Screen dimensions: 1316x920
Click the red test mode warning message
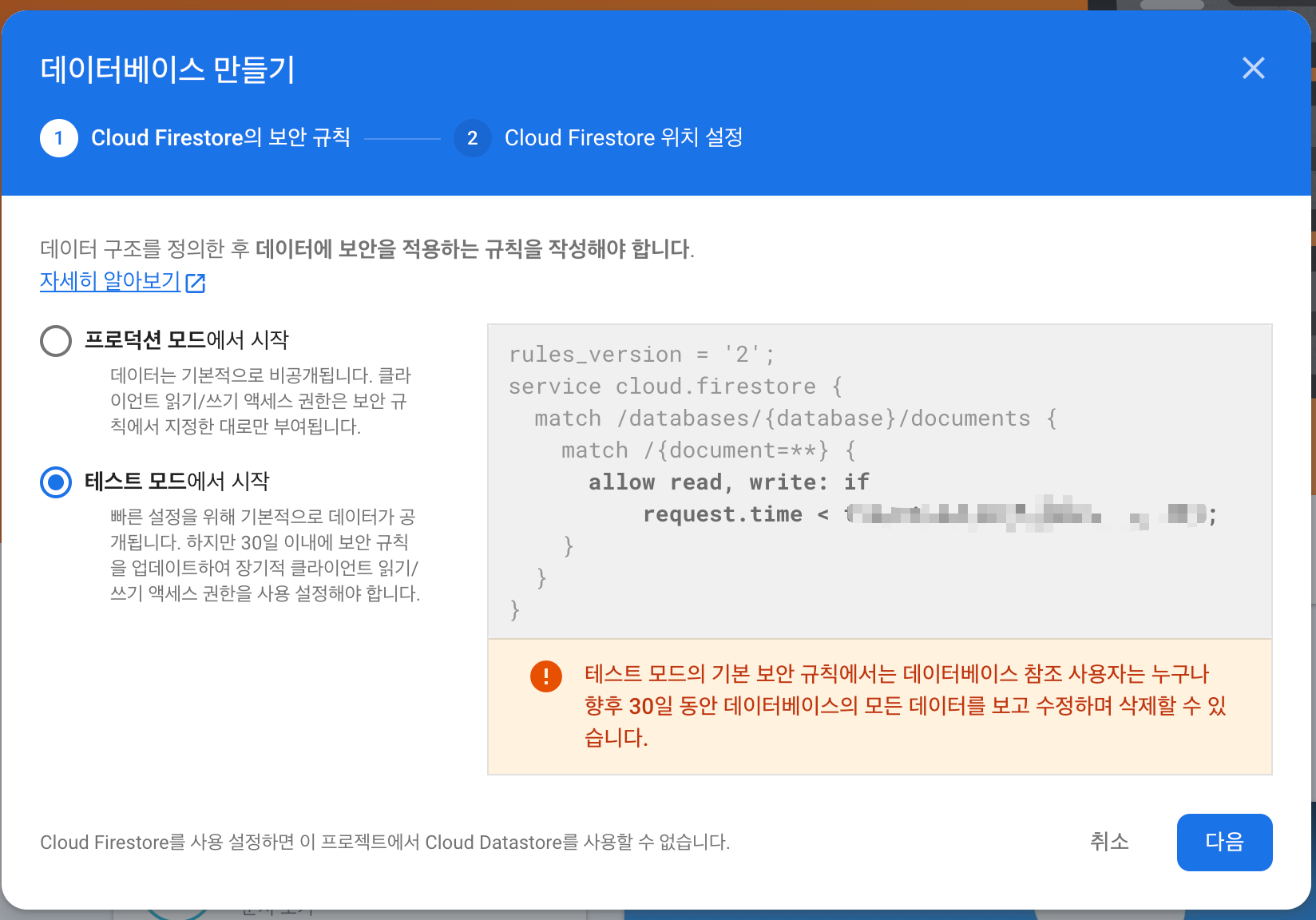coord(905,705)
